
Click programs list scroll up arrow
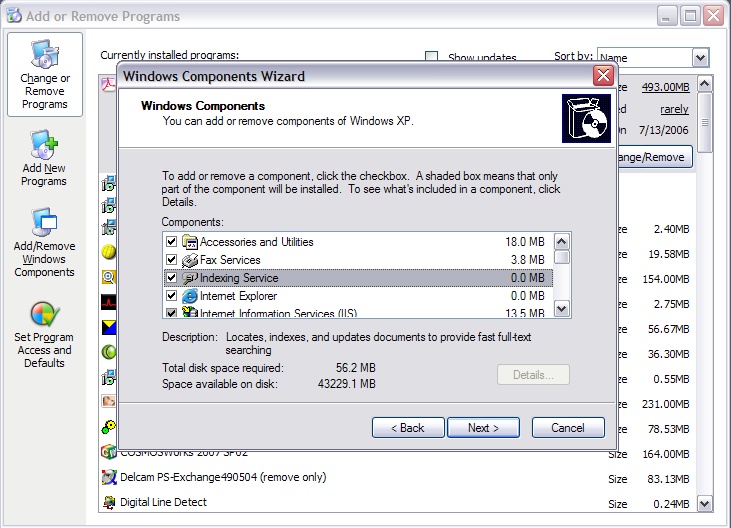[x=704, y=84]
